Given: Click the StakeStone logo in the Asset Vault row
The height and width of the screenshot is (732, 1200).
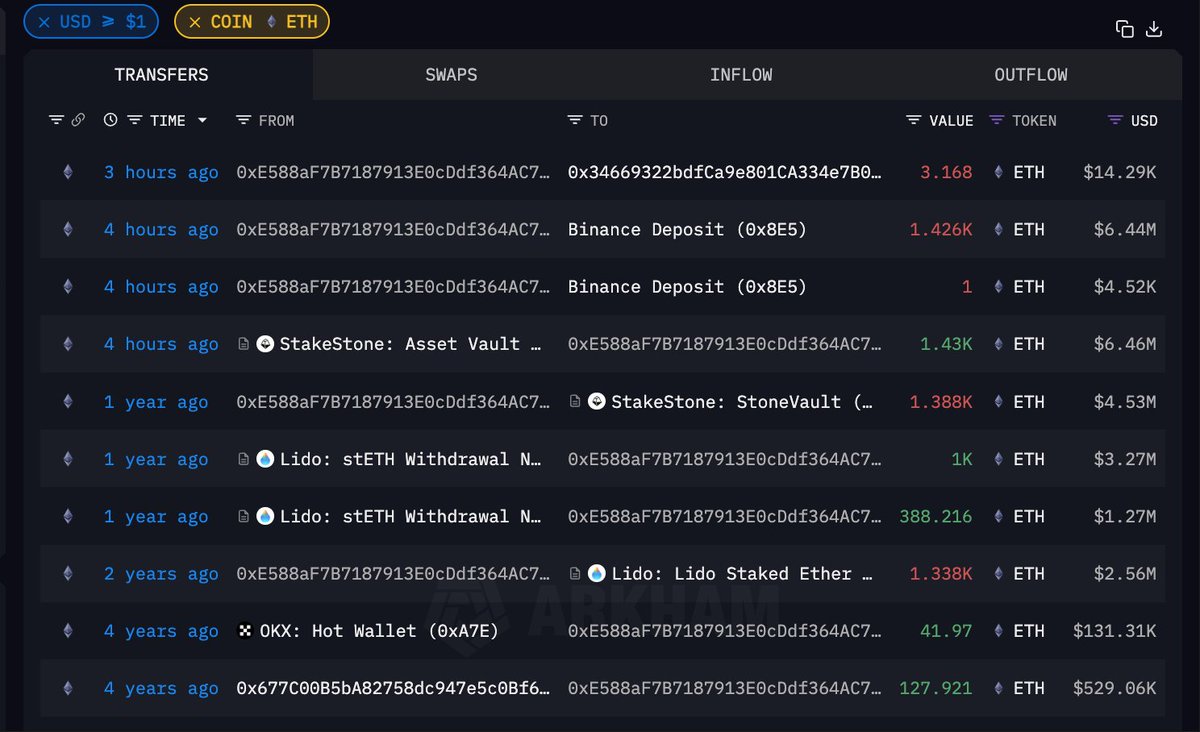Looking at the screenshot, I should (265, 344).
